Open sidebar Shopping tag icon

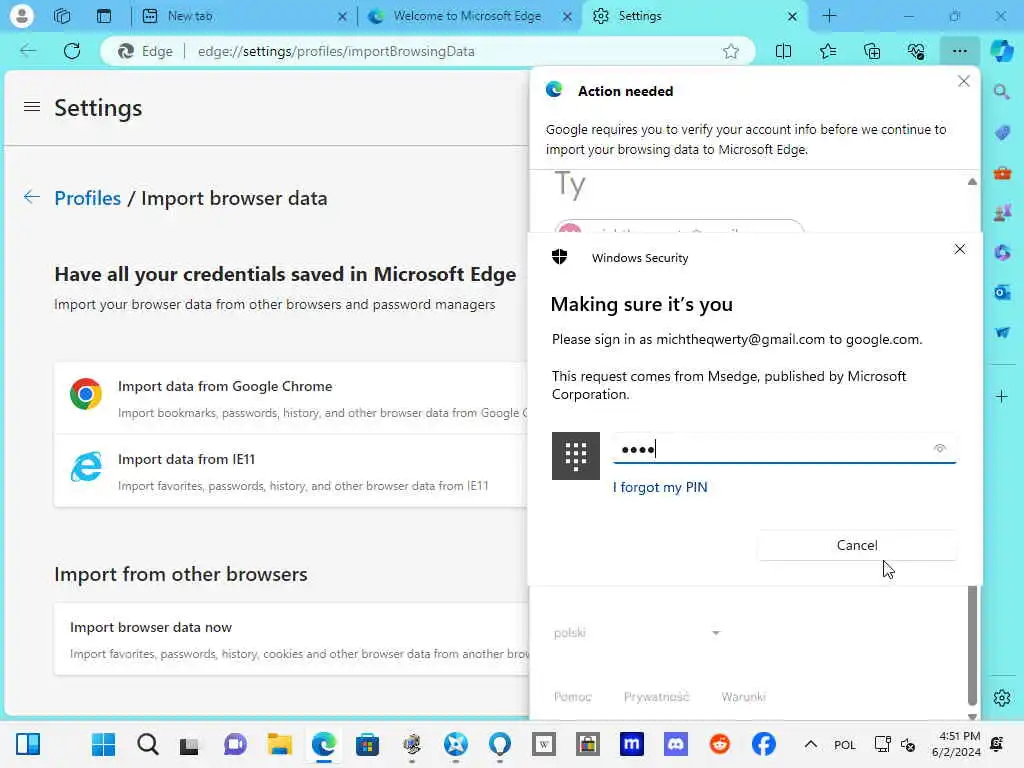tap(1002, 133)
